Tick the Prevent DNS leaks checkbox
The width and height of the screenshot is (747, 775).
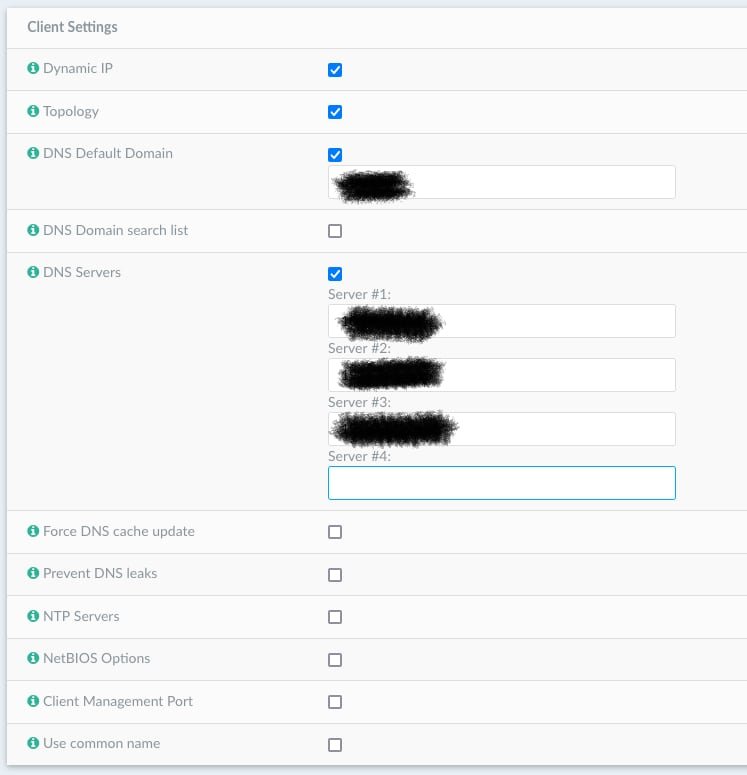335,575
